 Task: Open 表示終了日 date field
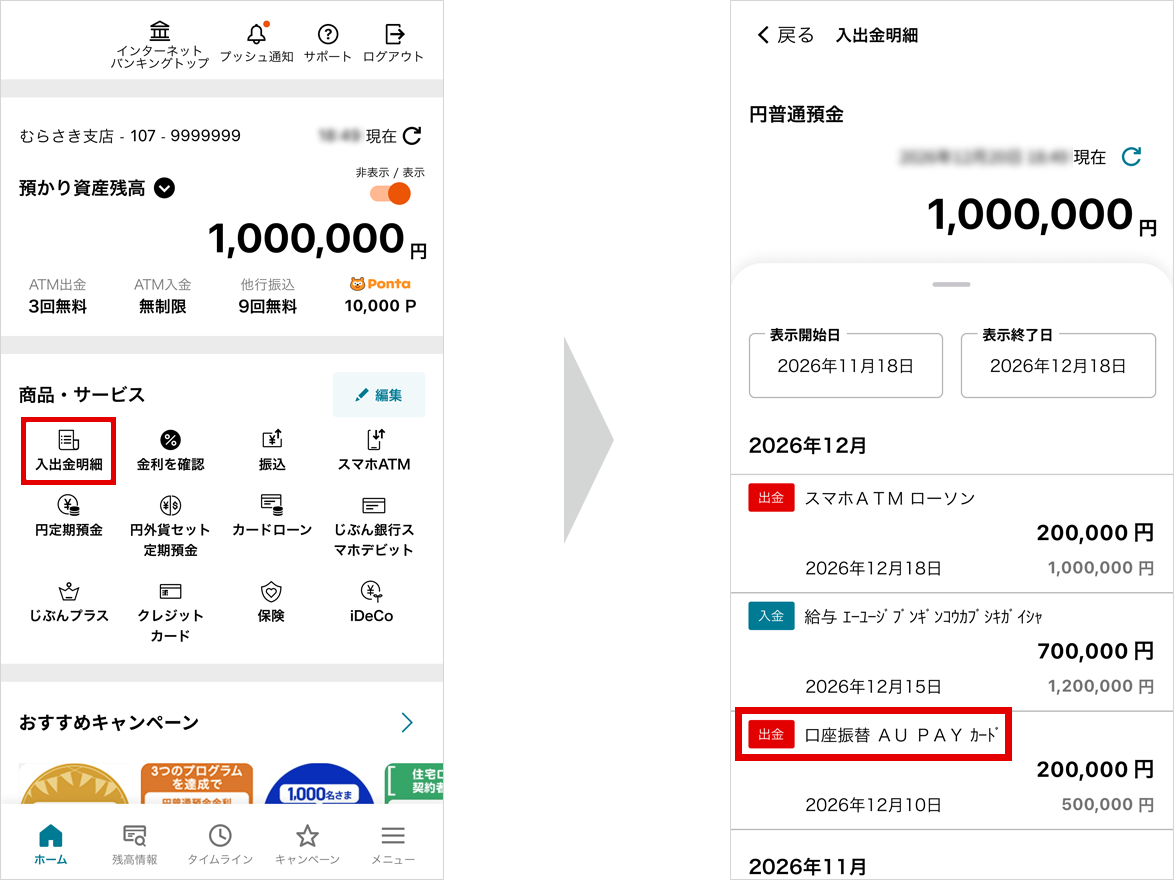click(x=1058, y=365)
